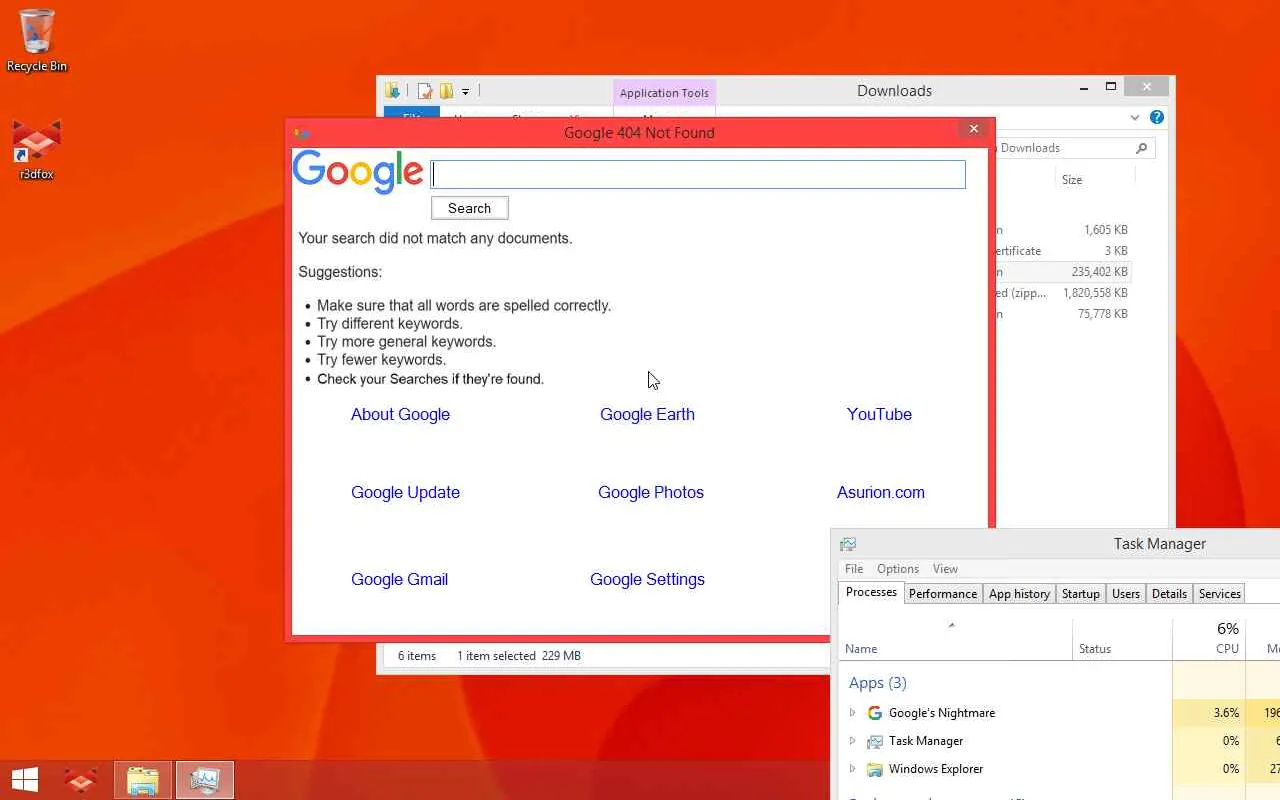This screenshot has width=1280, height=800.
Task: Switch to the Services tab
Action: [1220, 594]
